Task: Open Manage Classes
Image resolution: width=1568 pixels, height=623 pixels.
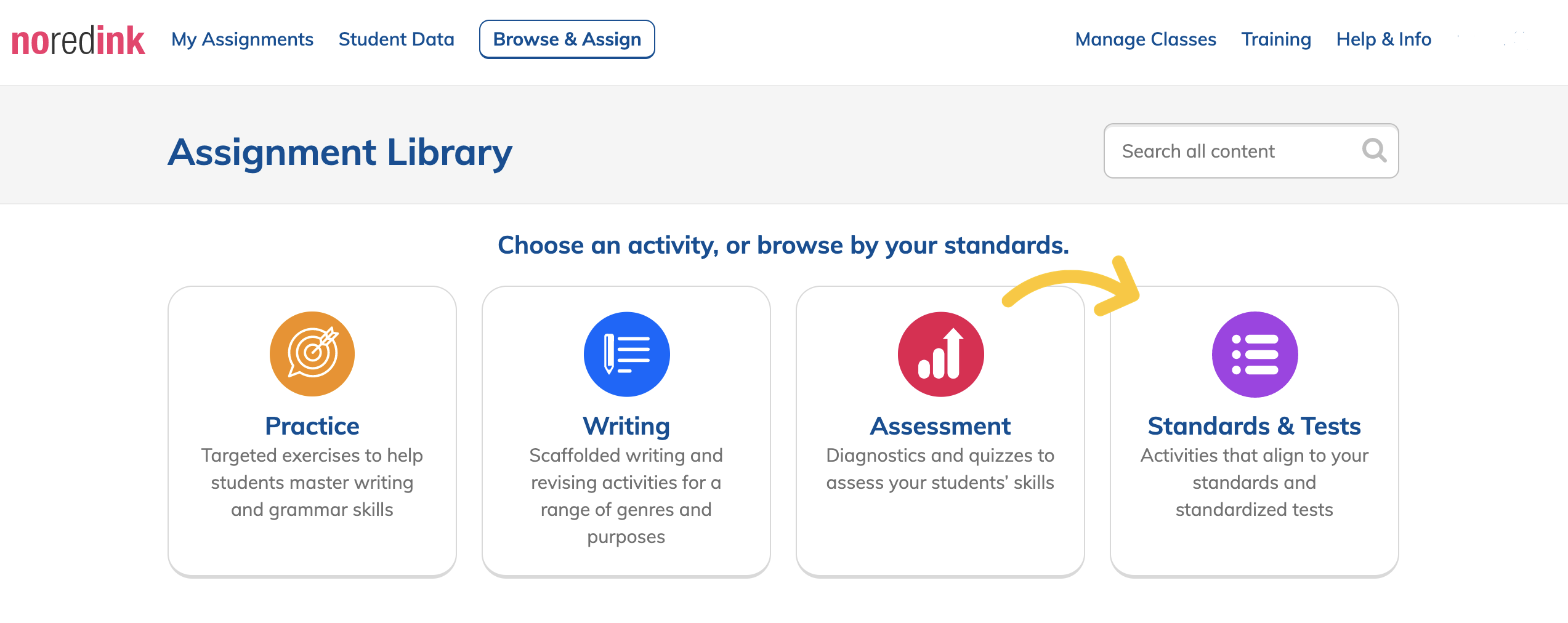Action: point(1146,39)
